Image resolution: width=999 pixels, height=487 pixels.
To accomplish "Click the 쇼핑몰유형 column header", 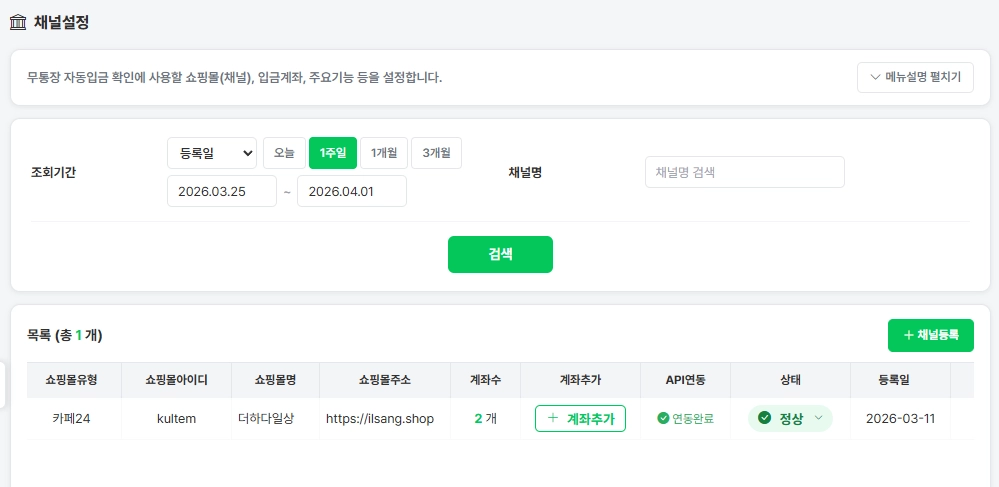I will coord(74,380).
